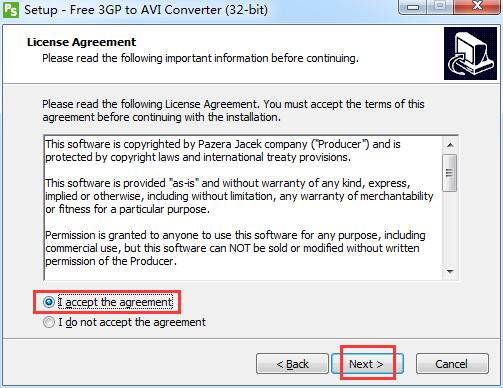Click the license scrollbar up arrow
This screenshot has height=388, width=503.
(x=450, y=145)
